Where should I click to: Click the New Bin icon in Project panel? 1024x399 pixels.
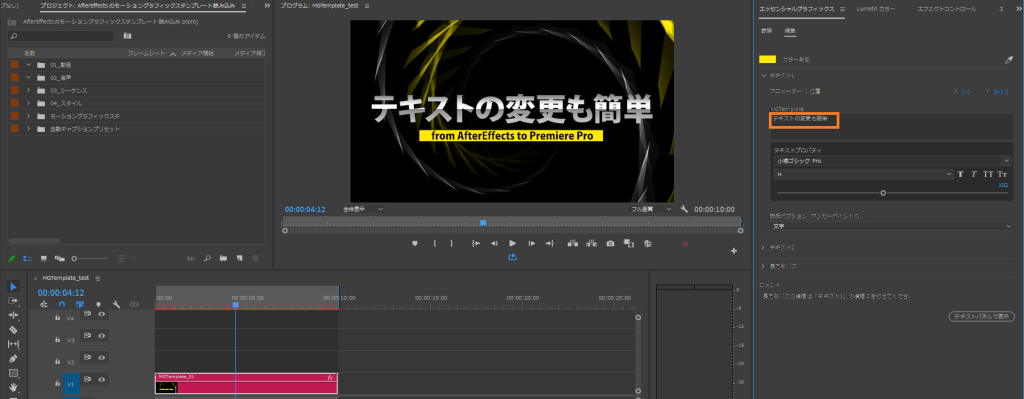pos(223,259)
